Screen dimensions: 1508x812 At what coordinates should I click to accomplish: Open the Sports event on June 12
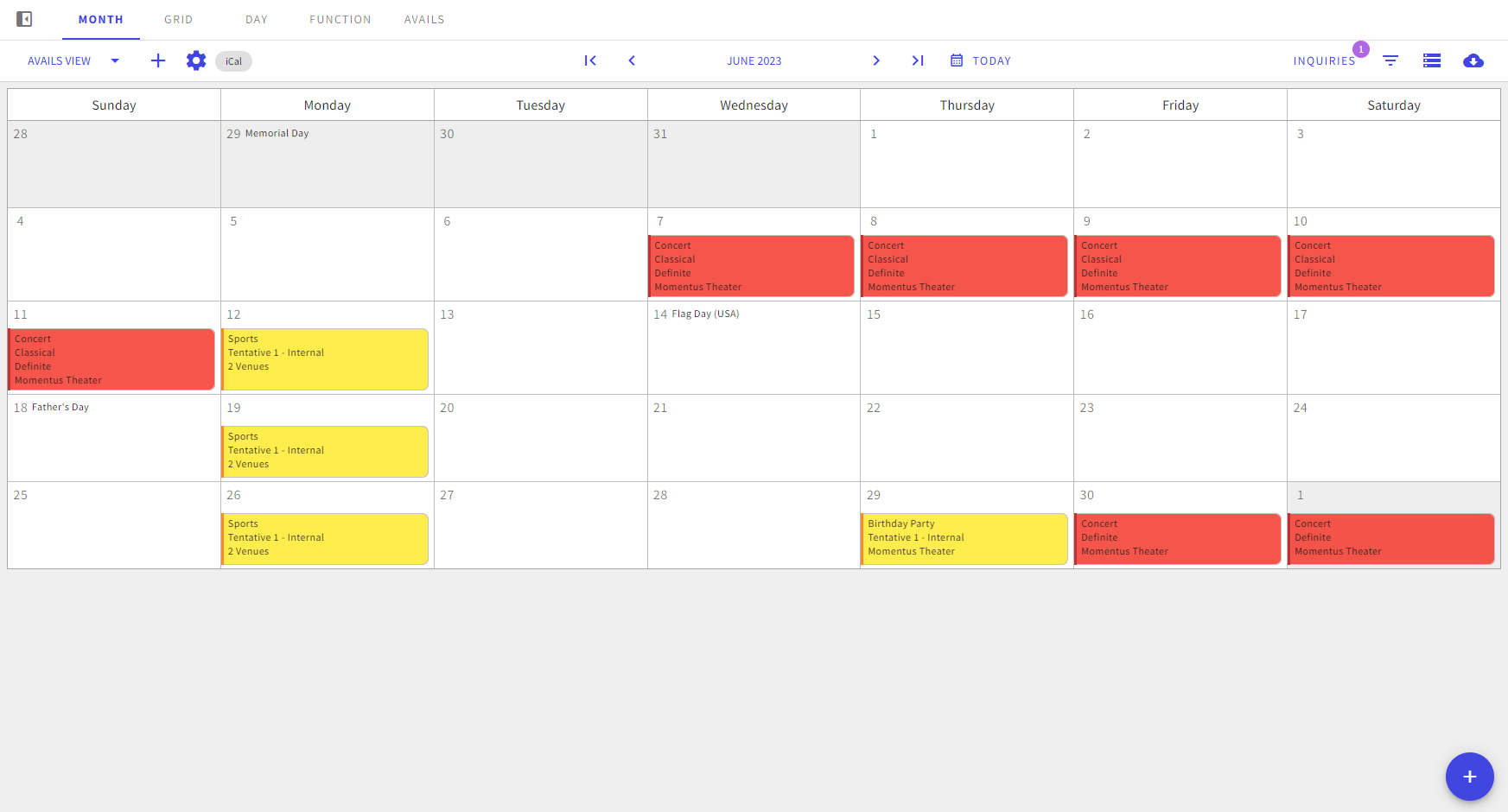(325, 359)
